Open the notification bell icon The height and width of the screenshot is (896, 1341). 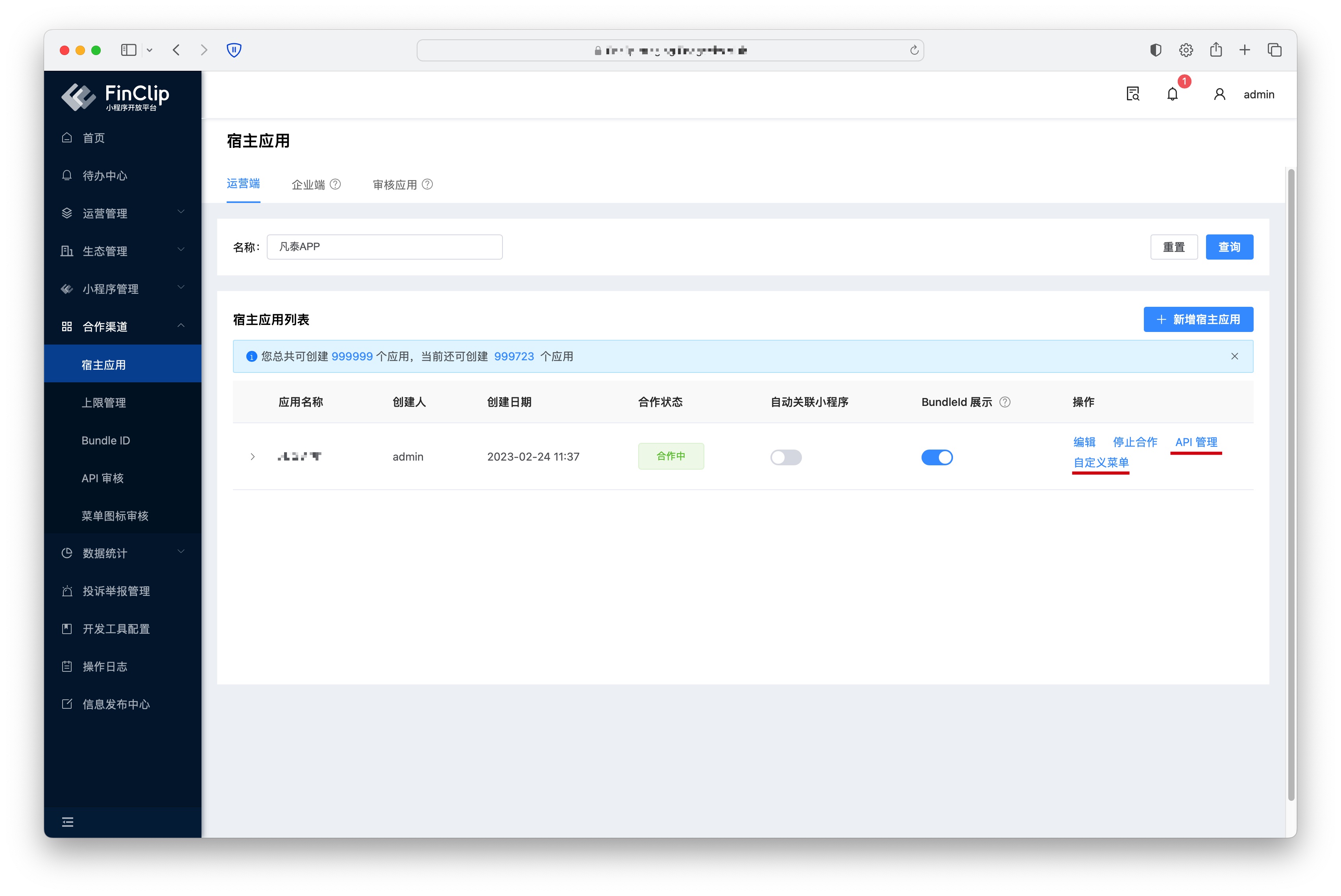(x=1172, y=94)
